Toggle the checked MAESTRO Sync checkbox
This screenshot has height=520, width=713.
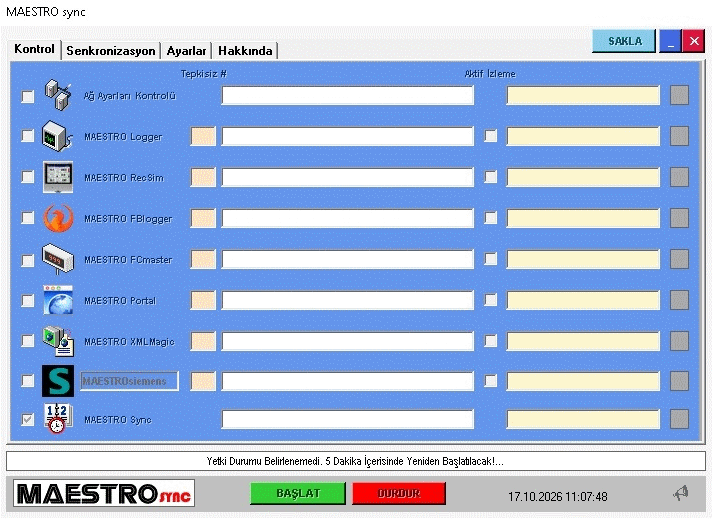point(28,420)
